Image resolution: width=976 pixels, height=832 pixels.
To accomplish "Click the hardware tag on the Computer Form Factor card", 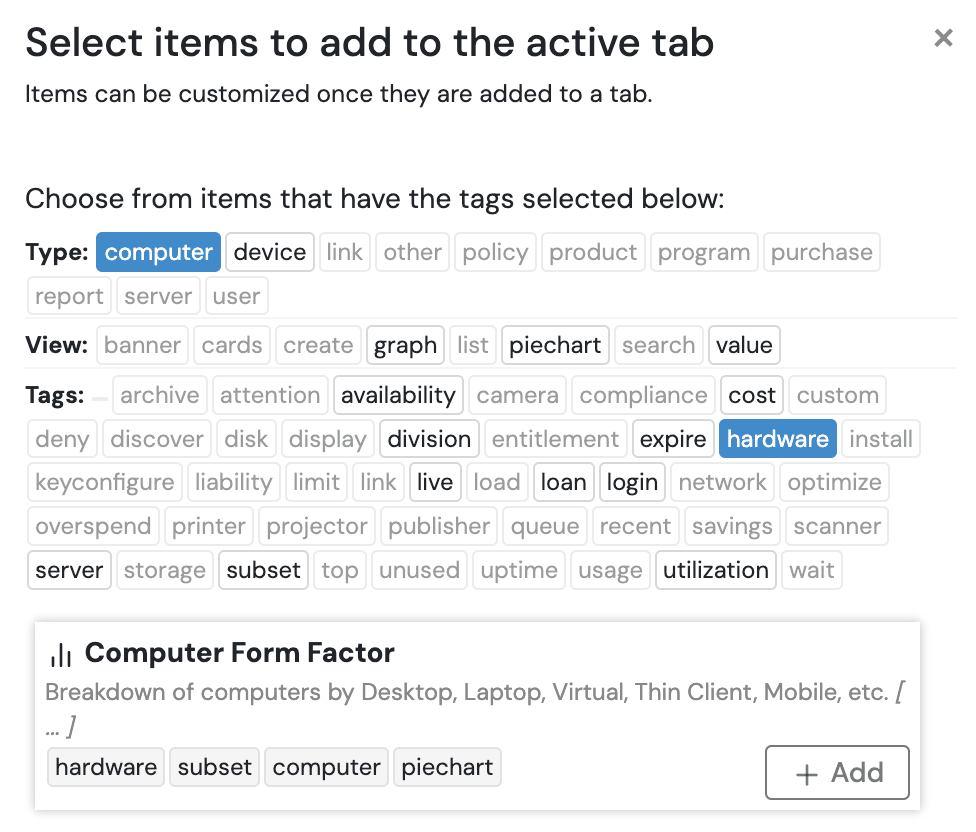I will [105, 767].
